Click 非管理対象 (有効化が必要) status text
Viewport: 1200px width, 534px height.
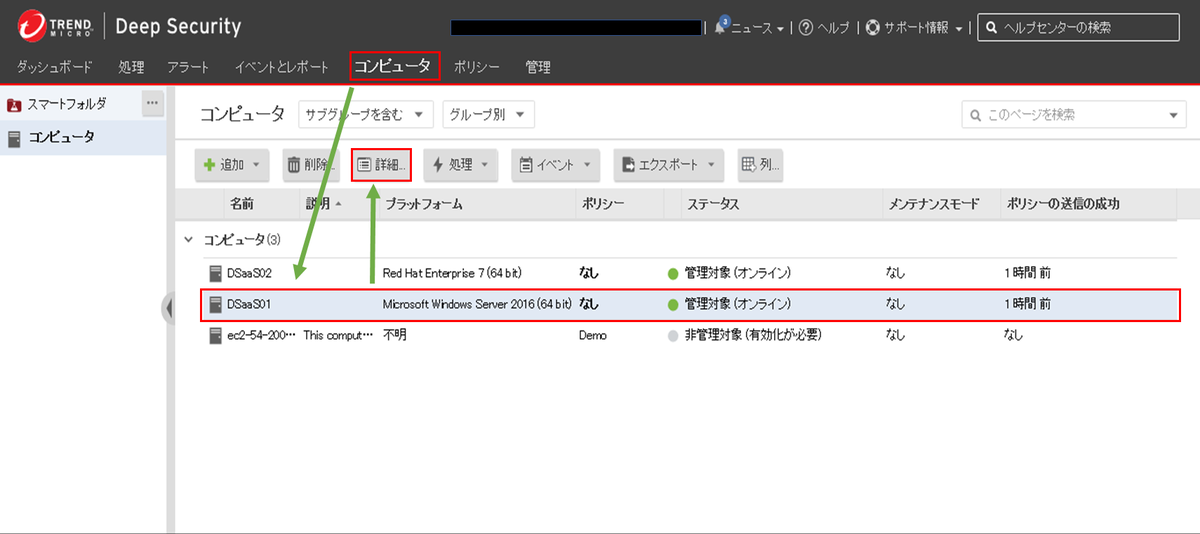tap(753, 336)
